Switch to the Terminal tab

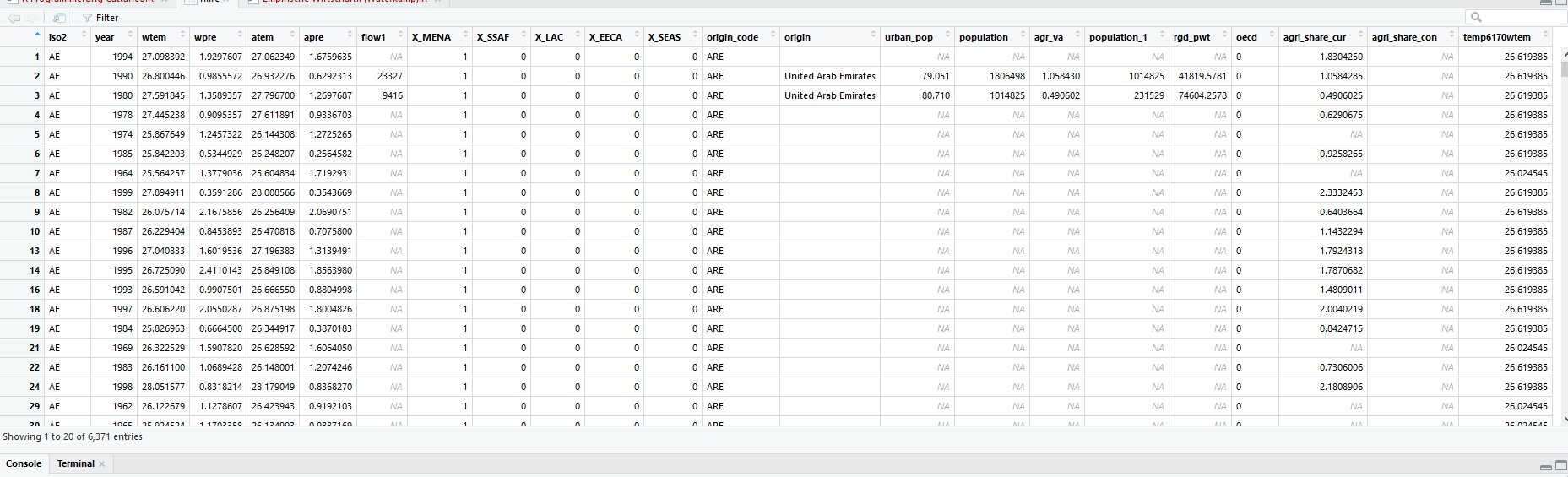75,463
